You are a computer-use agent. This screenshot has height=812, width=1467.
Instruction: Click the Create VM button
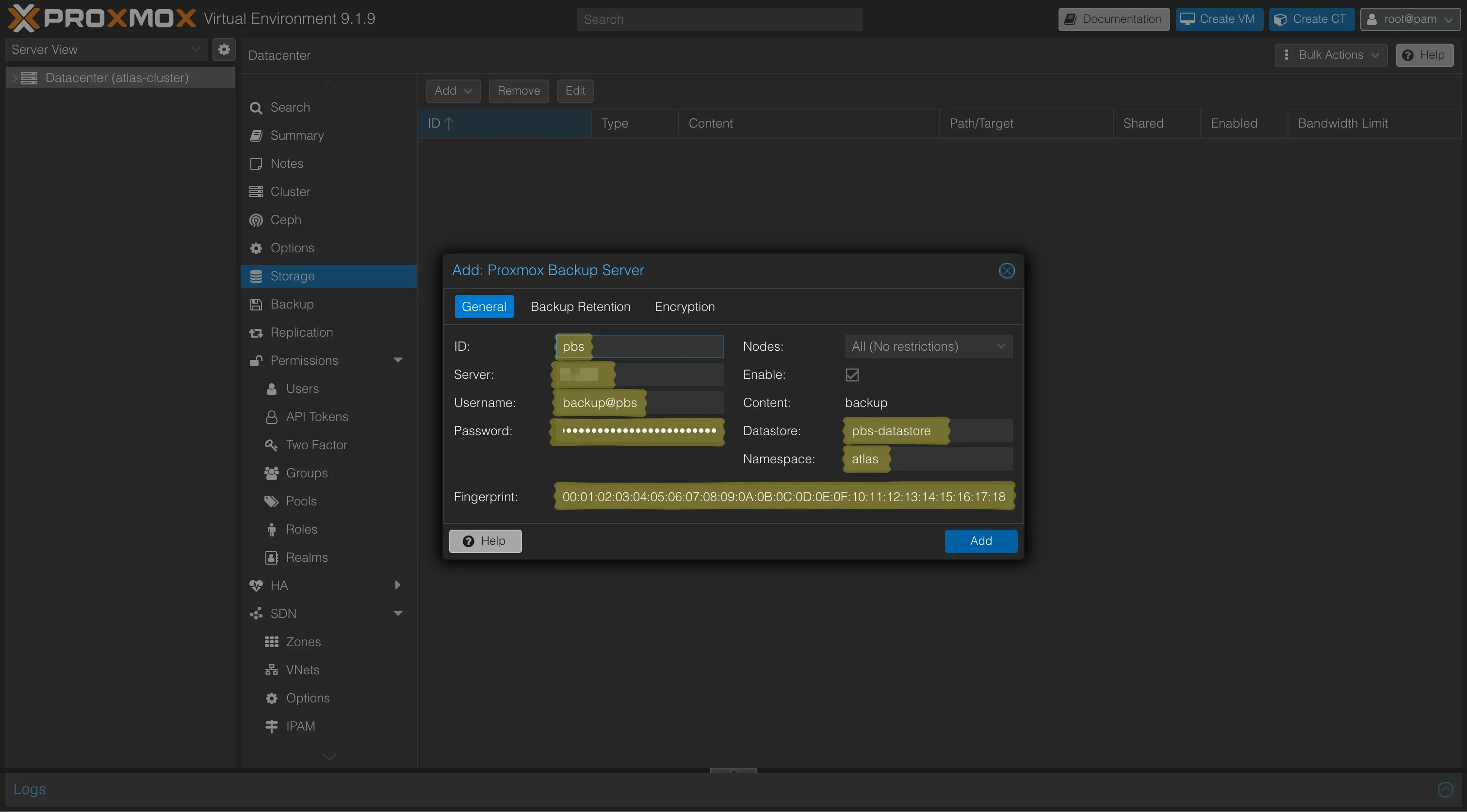pos(1219,19)
